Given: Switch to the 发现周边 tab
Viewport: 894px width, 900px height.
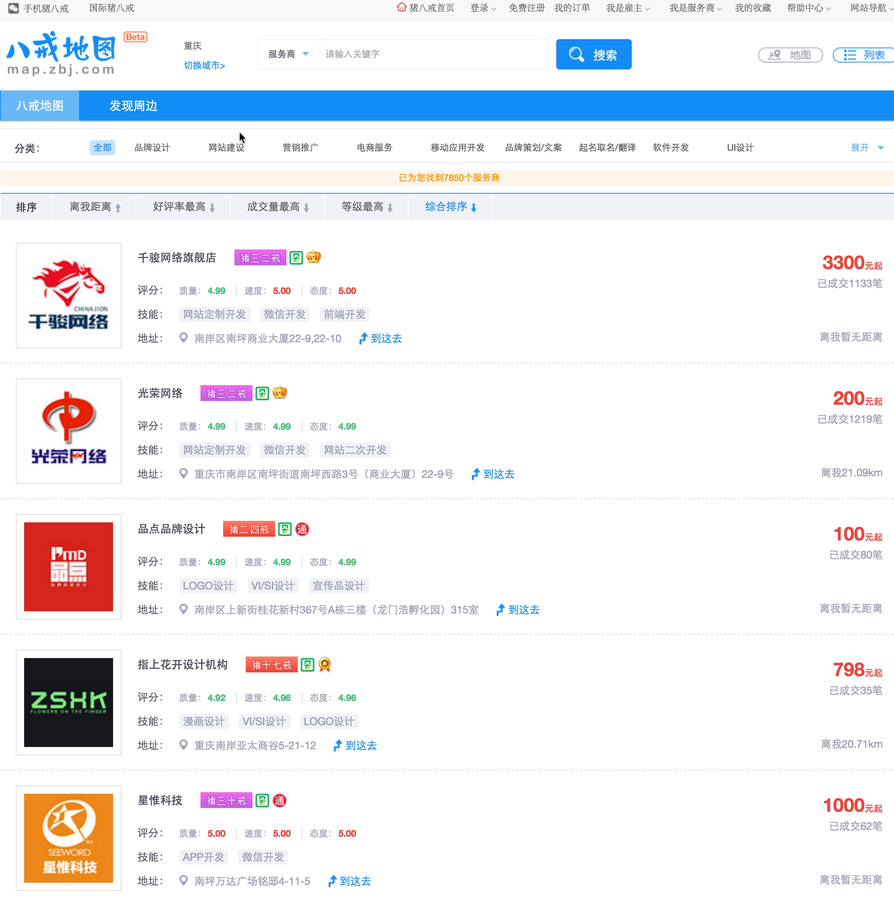Looking at the screenshot, I should [x=133, y=106].
